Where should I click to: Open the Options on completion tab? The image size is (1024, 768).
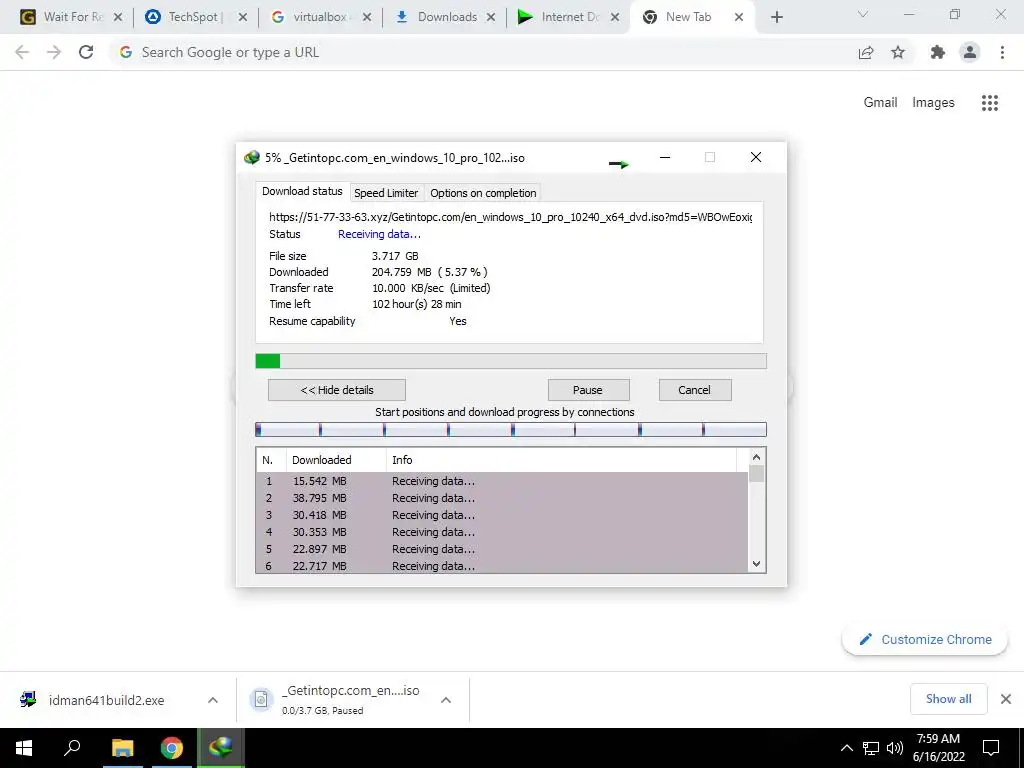point(483,193)
